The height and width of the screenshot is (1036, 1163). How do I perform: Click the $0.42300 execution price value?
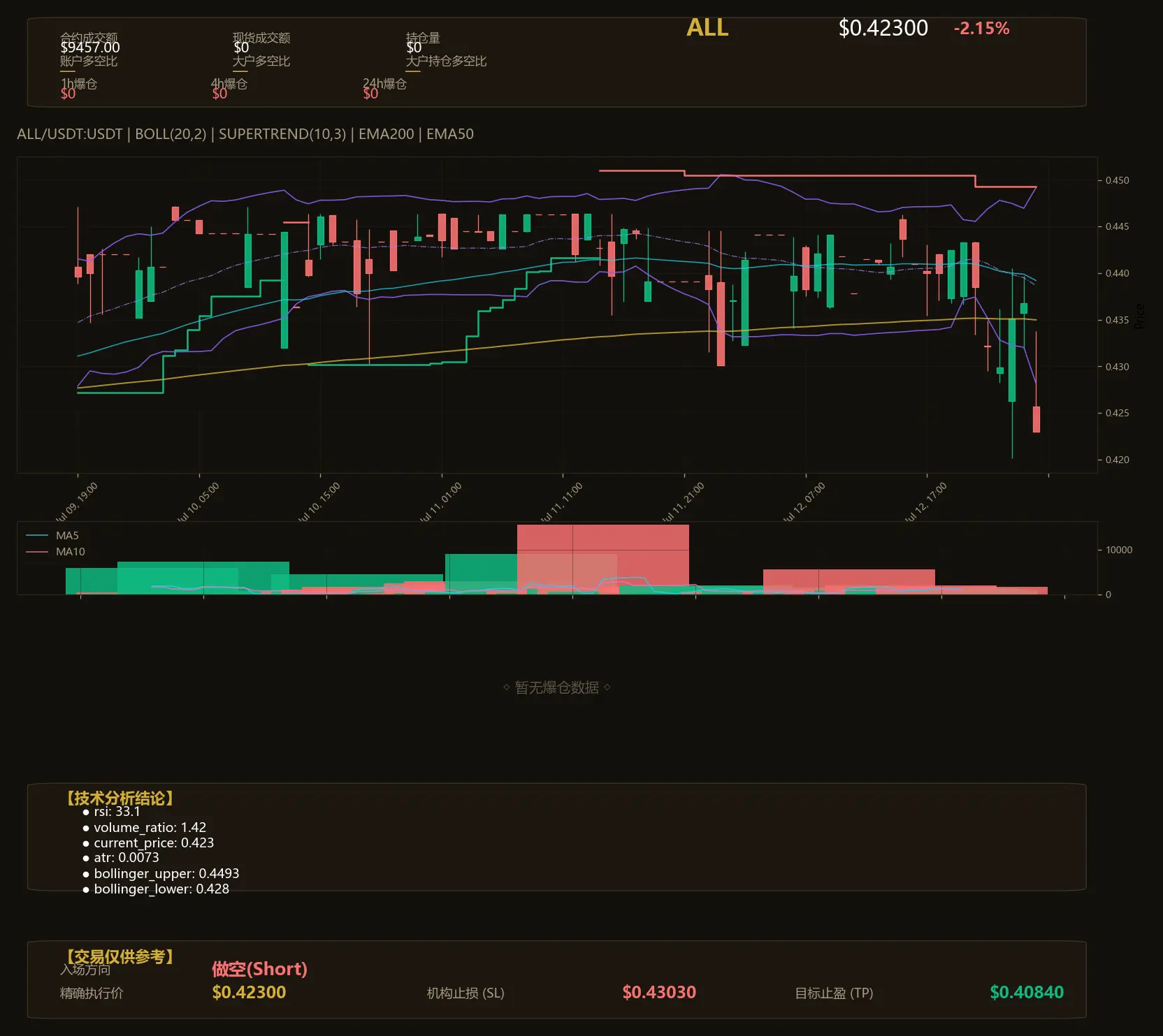(249, 992)
